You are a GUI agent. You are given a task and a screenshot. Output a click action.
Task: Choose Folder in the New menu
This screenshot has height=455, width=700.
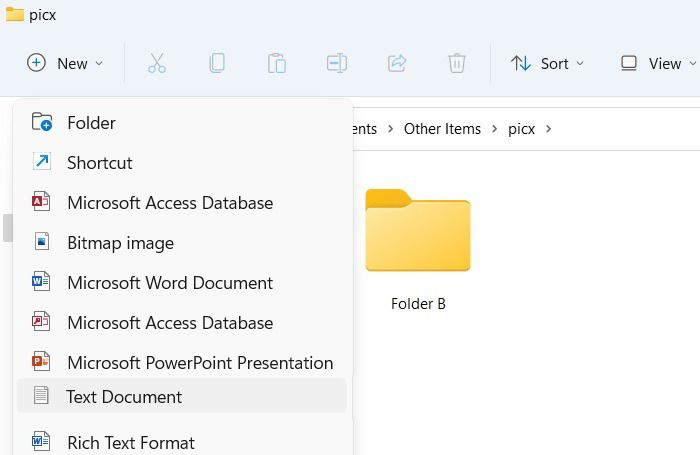(182, 123)
